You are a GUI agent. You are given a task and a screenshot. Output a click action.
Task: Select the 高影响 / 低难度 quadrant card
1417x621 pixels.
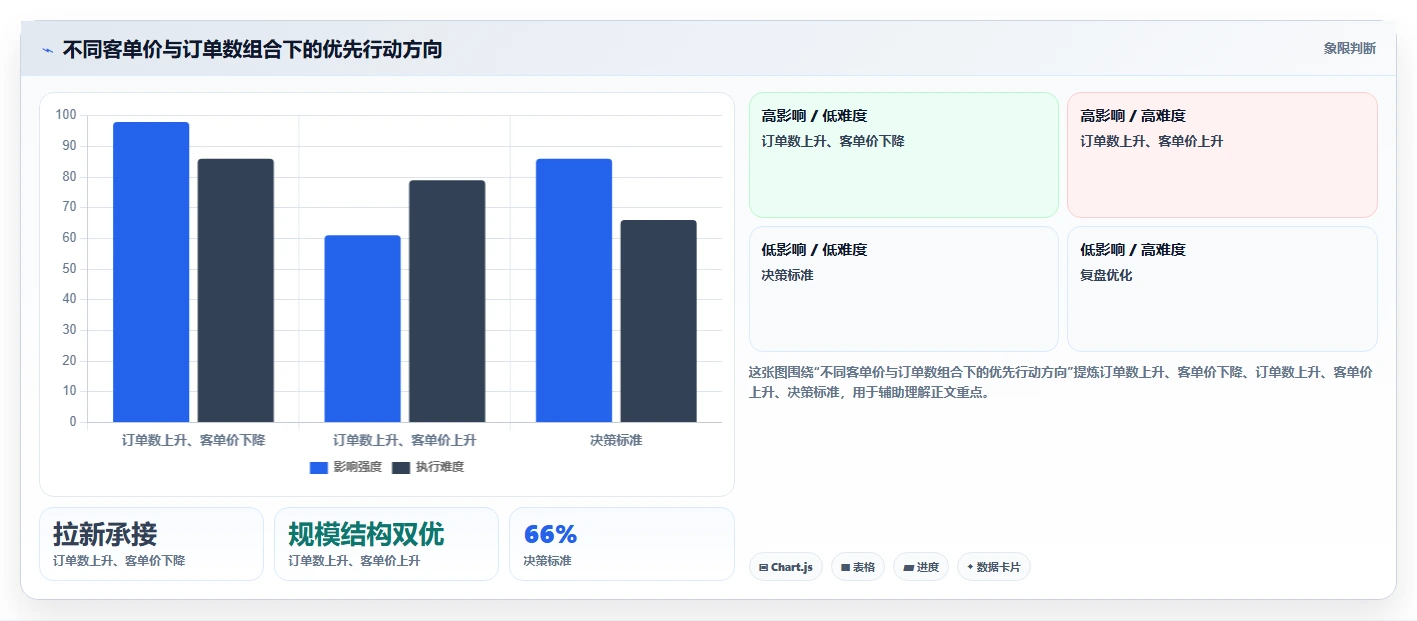pyautogui.click(x=904, y=155)
